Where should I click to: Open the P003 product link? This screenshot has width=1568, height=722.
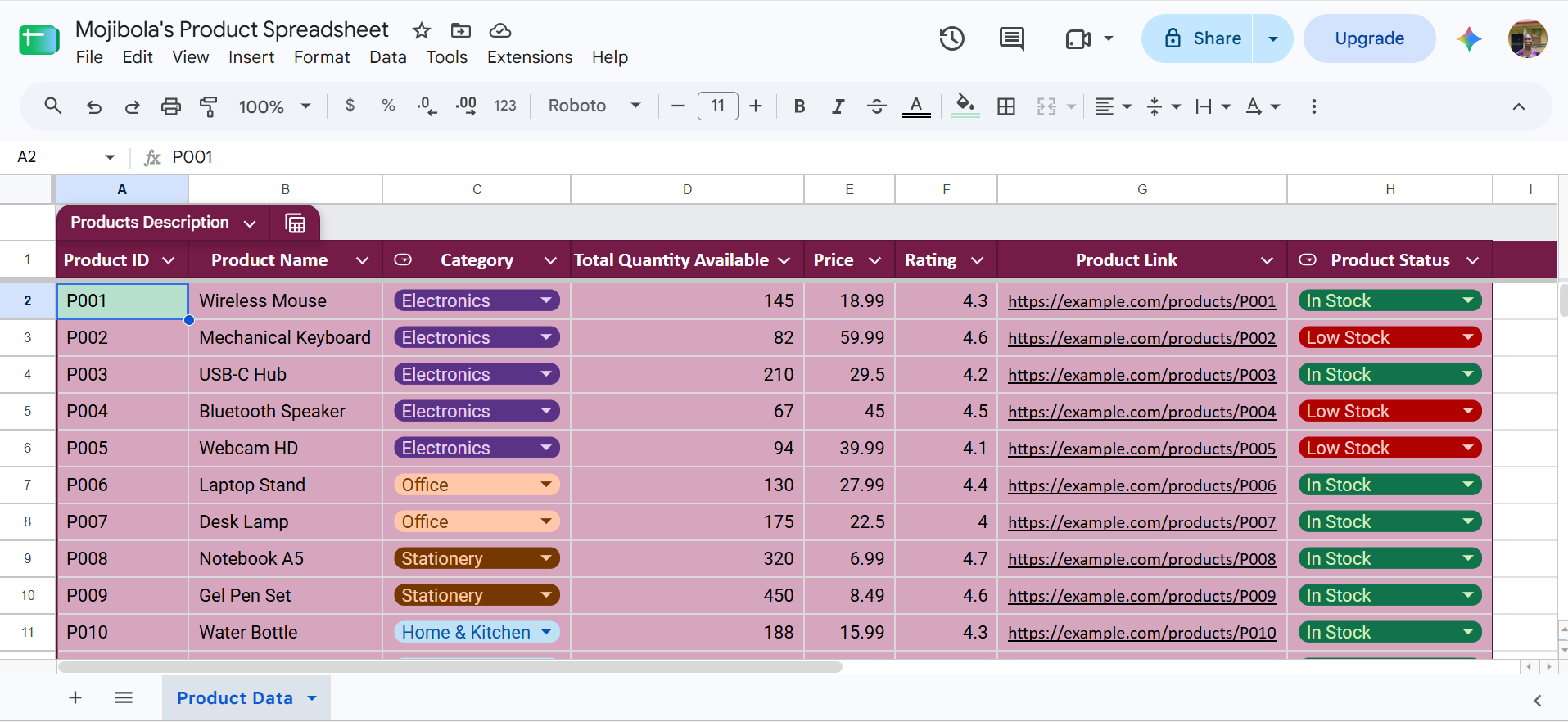pyautogui.click(x=1141, y=375)
